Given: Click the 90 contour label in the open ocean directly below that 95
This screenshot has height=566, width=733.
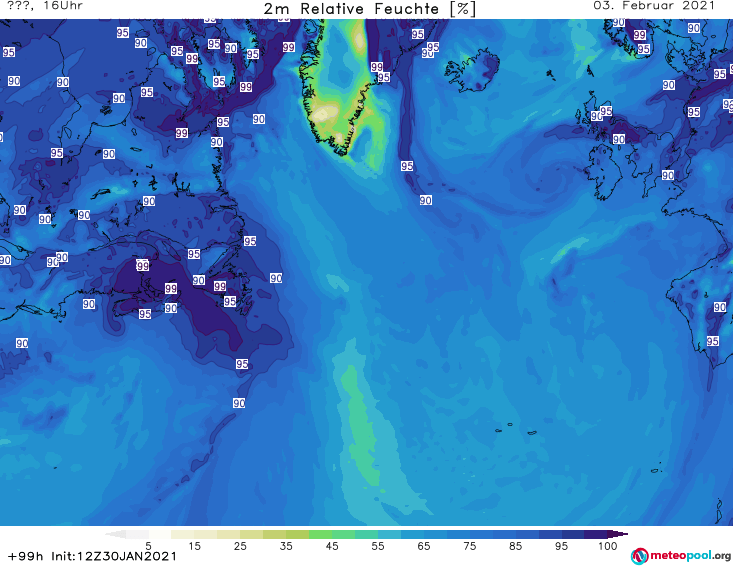Looking at the screenshot, I should (x=425, y=201).
